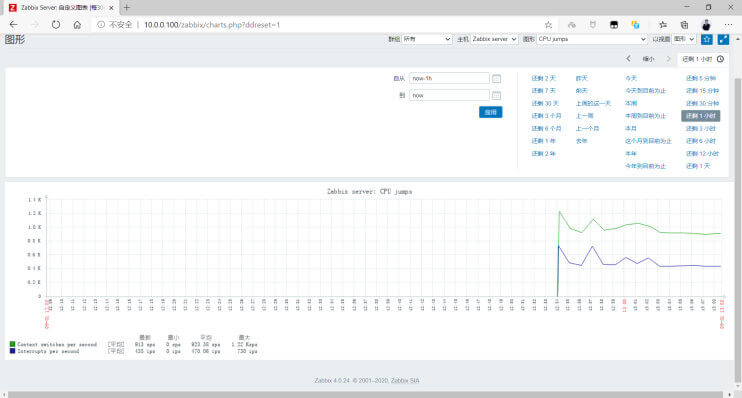Select the 今天到目前为止 link

(x=645, y=90)
